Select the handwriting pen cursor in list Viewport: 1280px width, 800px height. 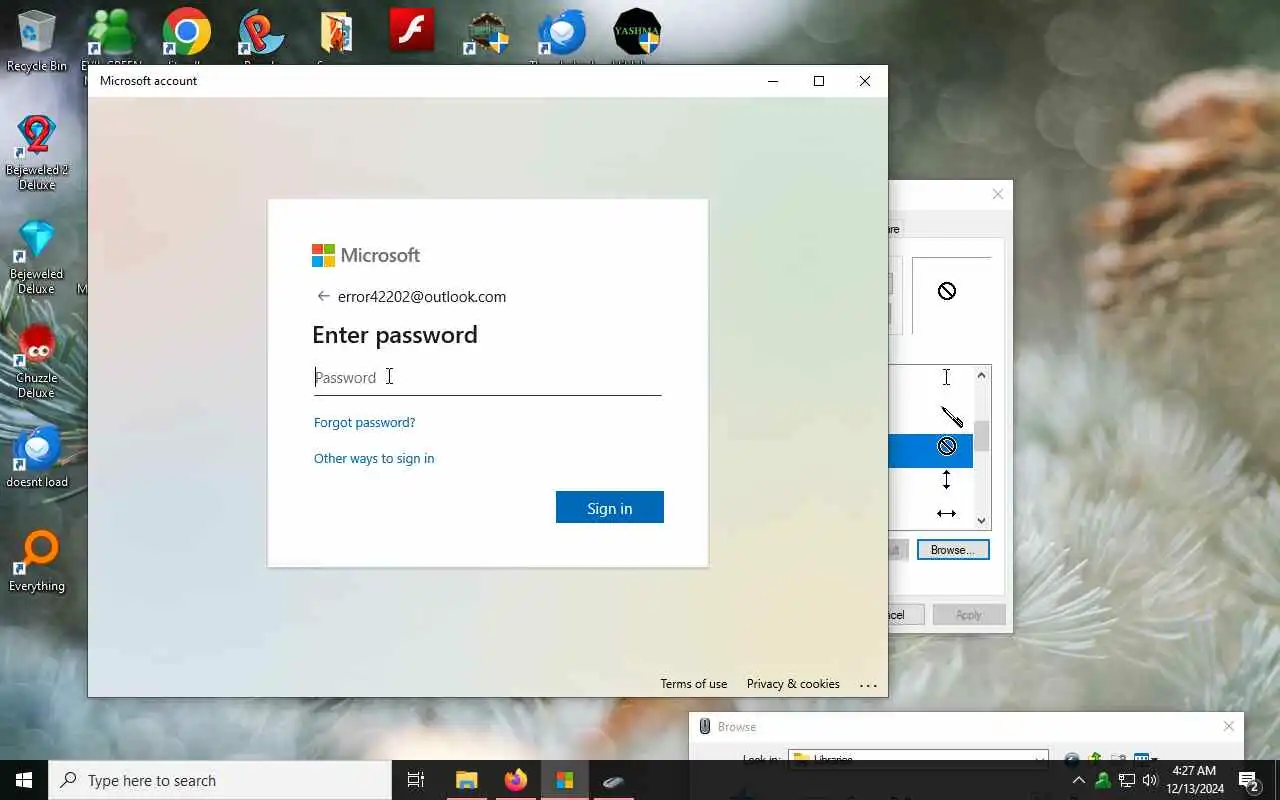(951, 415)
